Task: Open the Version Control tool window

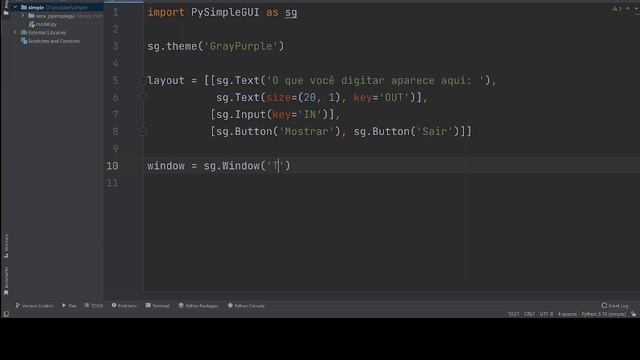Action: (x=34, y=306)
